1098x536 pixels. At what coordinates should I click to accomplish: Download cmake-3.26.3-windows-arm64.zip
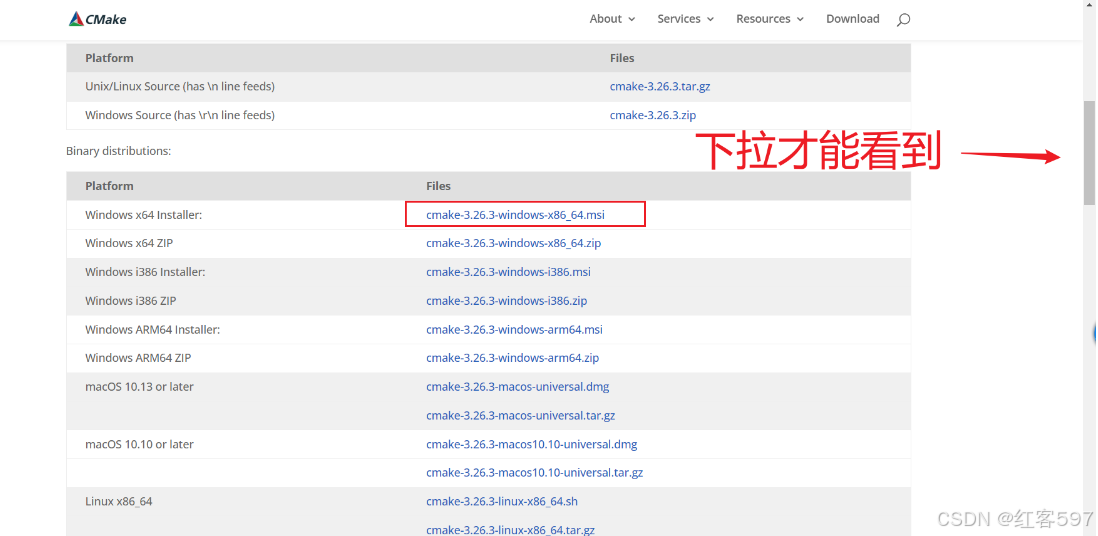click(x=513, y=358)
